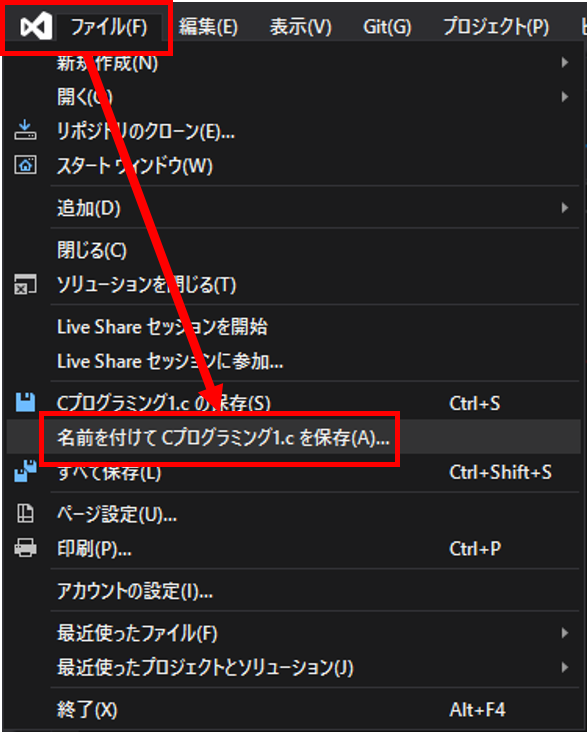Image resolution: width=587 pixels, height=732 pixels.
Task: Select Live Share セッションを開始
Action: [163, 327]
